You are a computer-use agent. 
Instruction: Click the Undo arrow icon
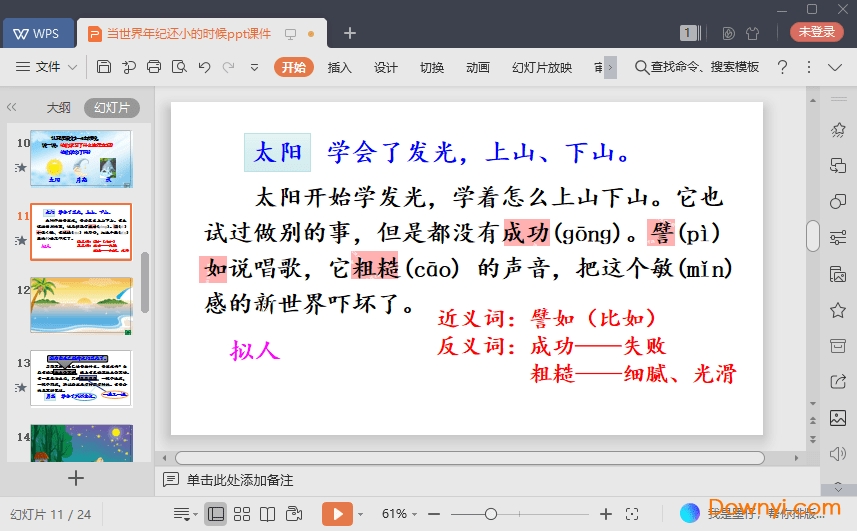point(204,67)
